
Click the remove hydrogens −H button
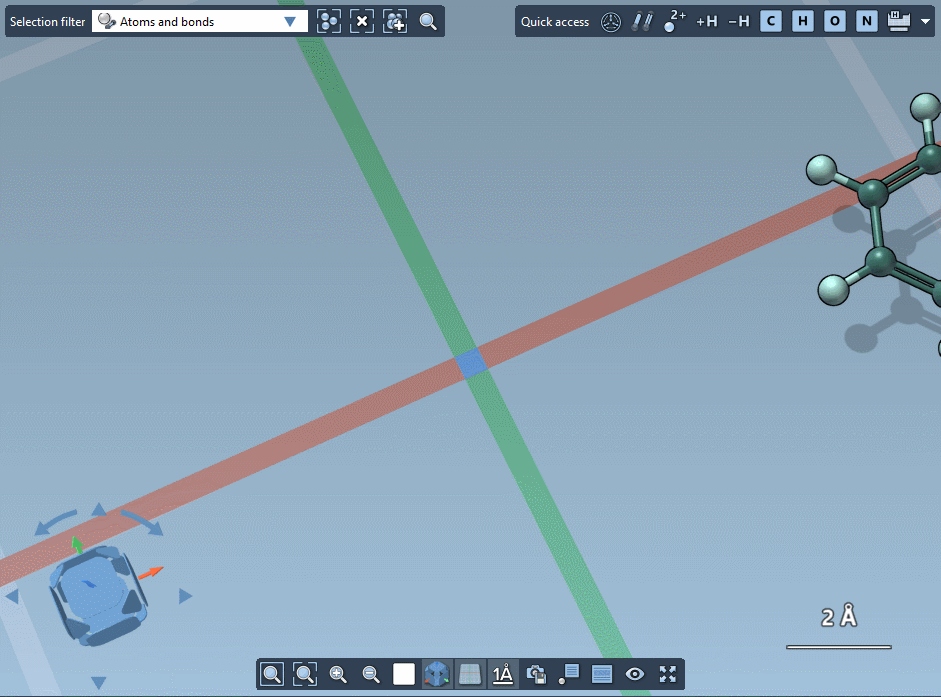pos(738,21)
